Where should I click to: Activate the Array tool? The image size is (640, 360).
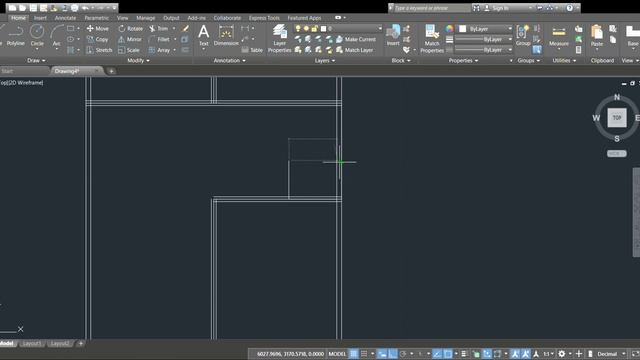pos(159,50)
